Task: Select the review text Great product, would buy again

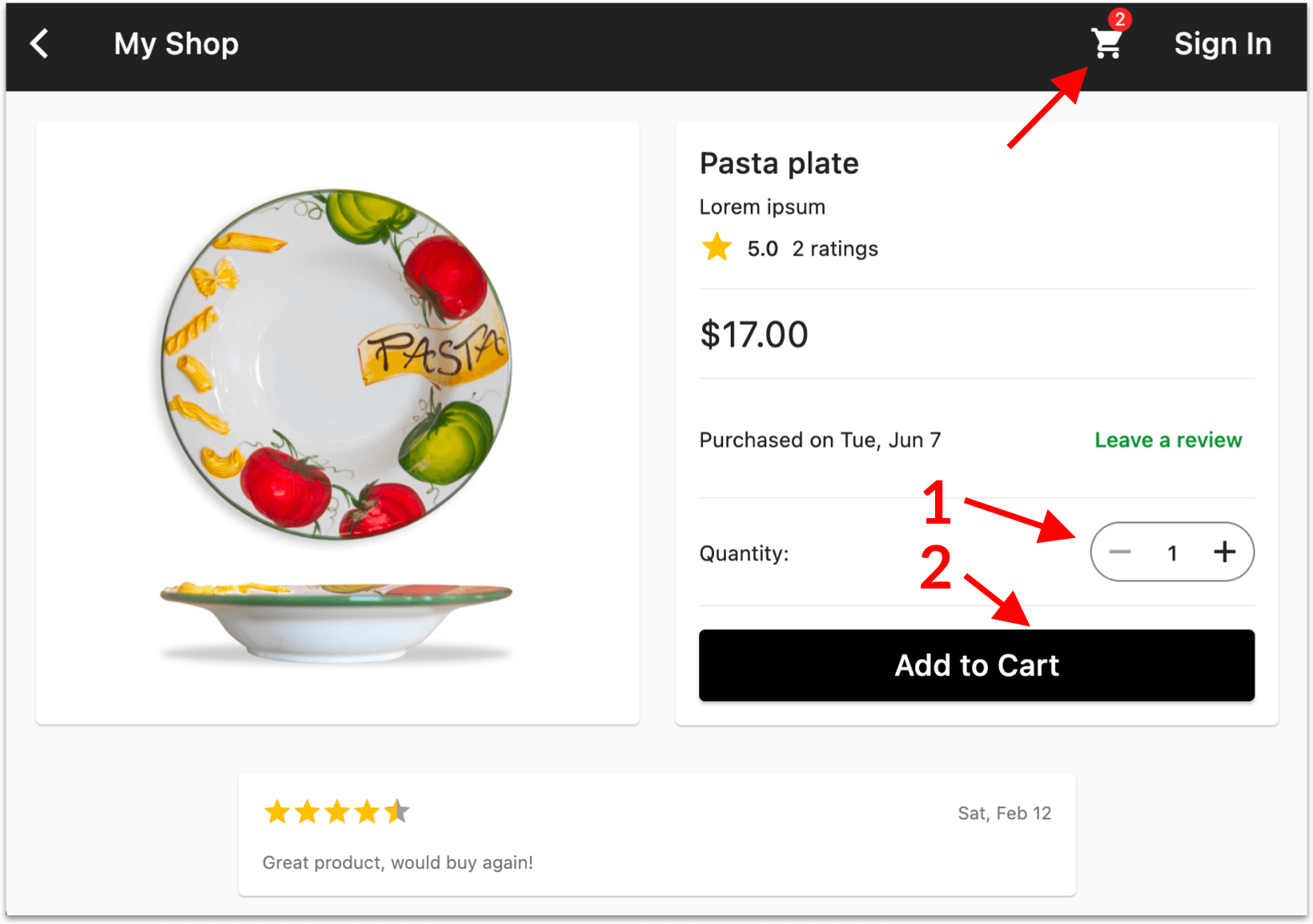Action: [x=397, y=862]
